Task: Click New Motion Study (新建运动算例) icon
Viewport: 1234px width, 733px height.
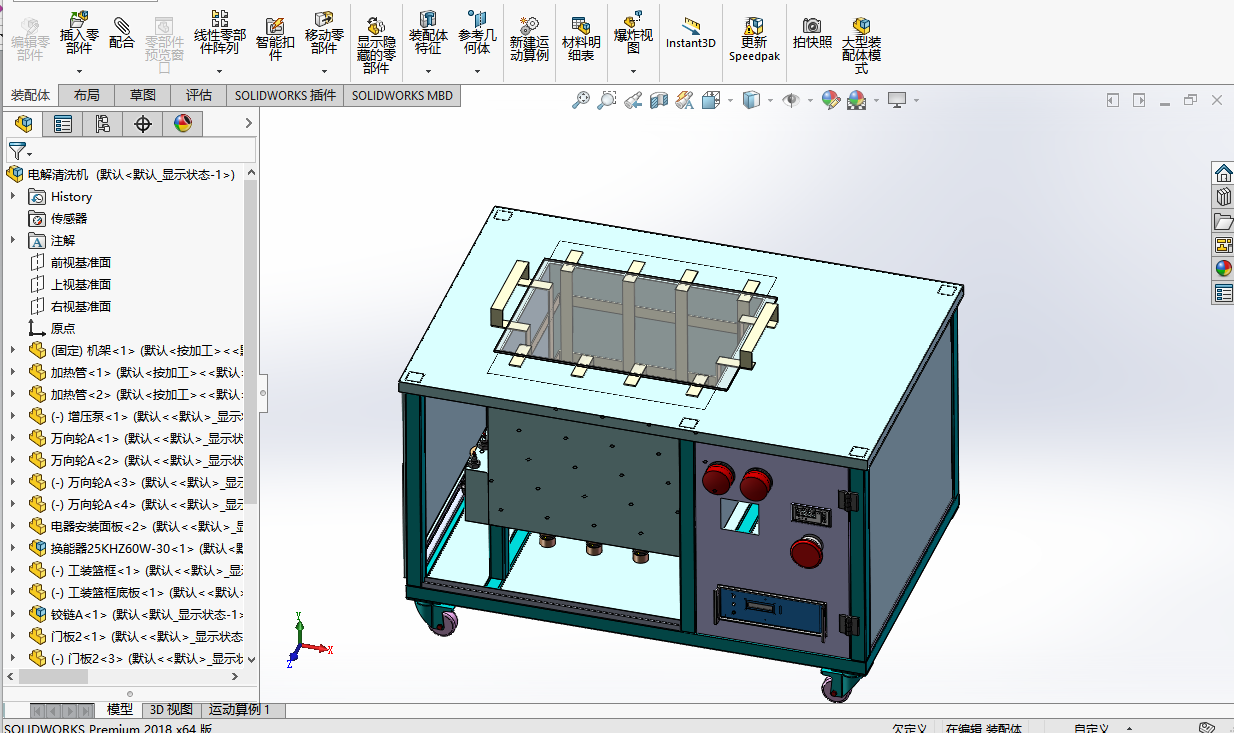Action: tap(530, 25)
